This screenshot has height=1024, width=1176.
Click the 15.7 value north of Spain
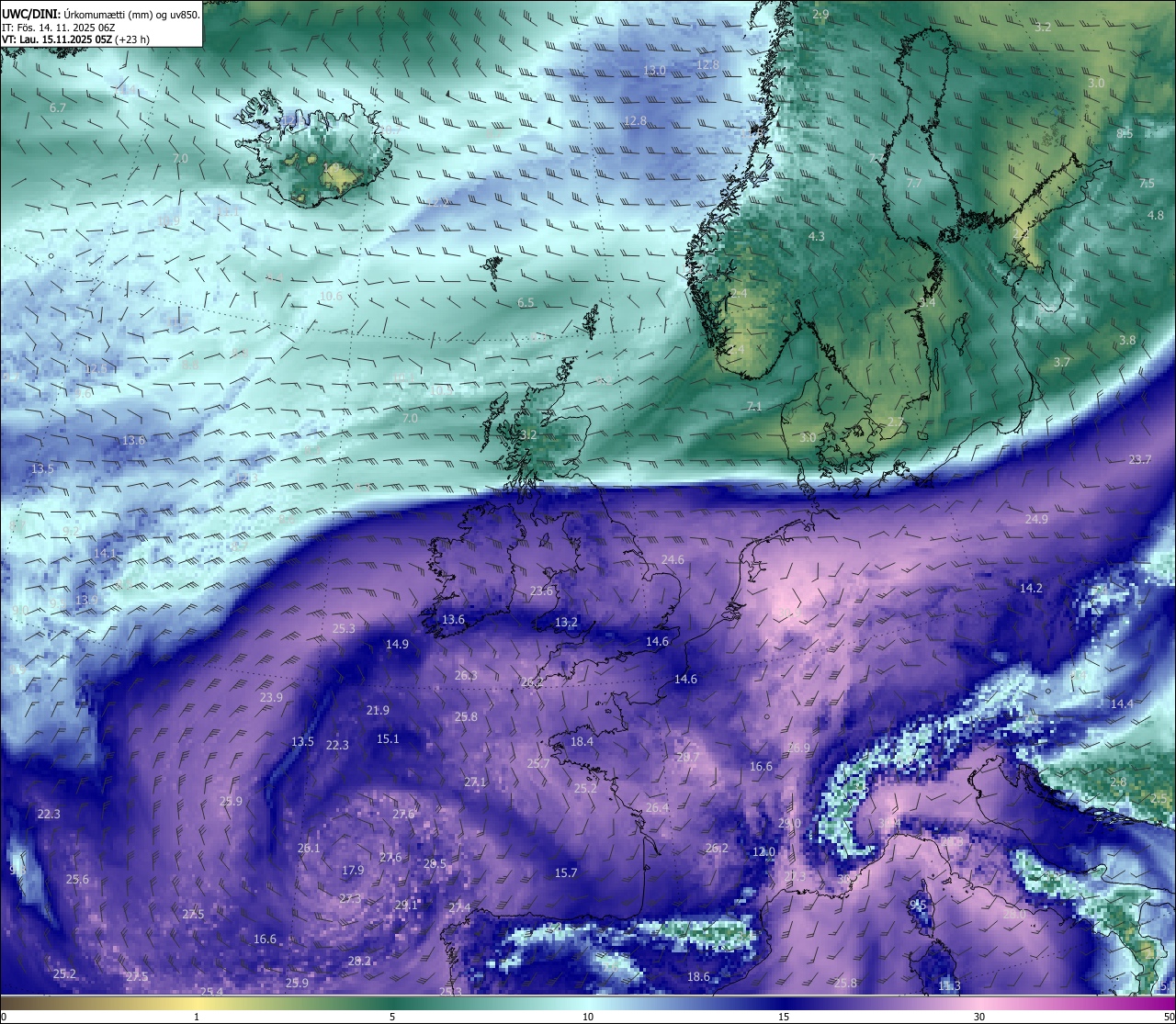(x=566, y=872)
